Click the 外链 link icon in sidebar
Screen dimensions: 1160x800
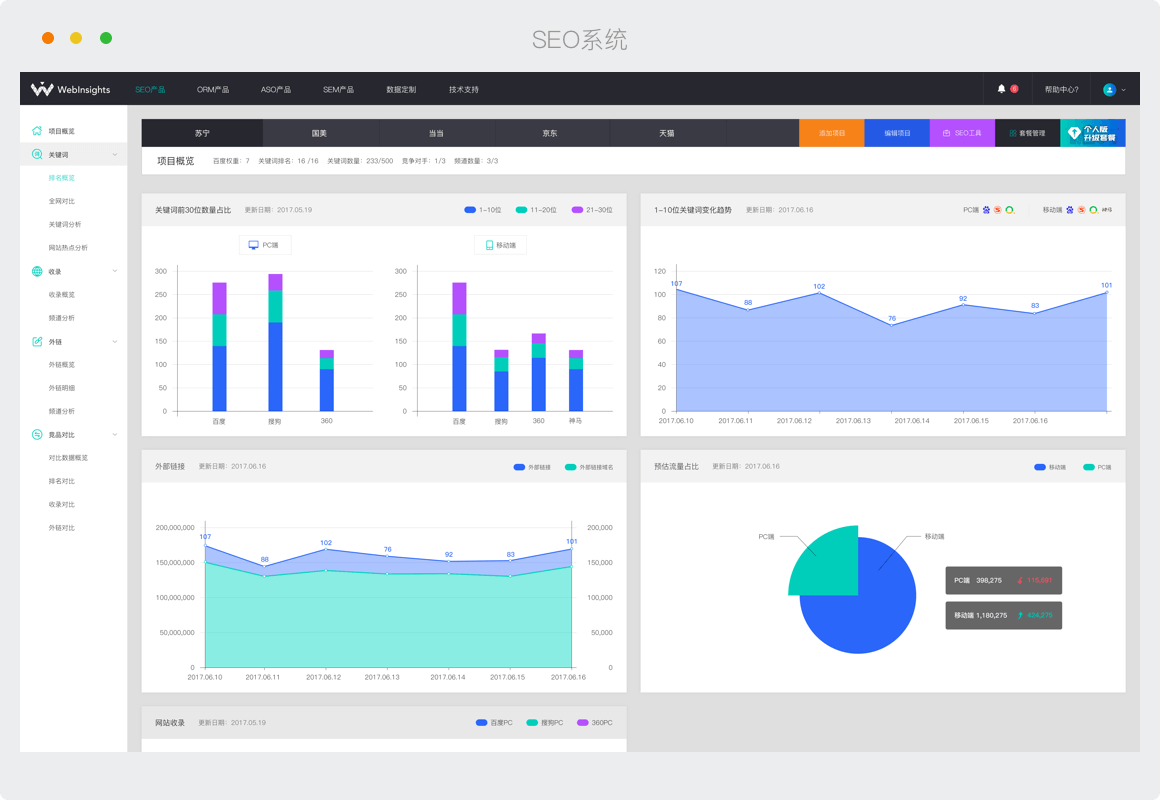coord(37,341)
